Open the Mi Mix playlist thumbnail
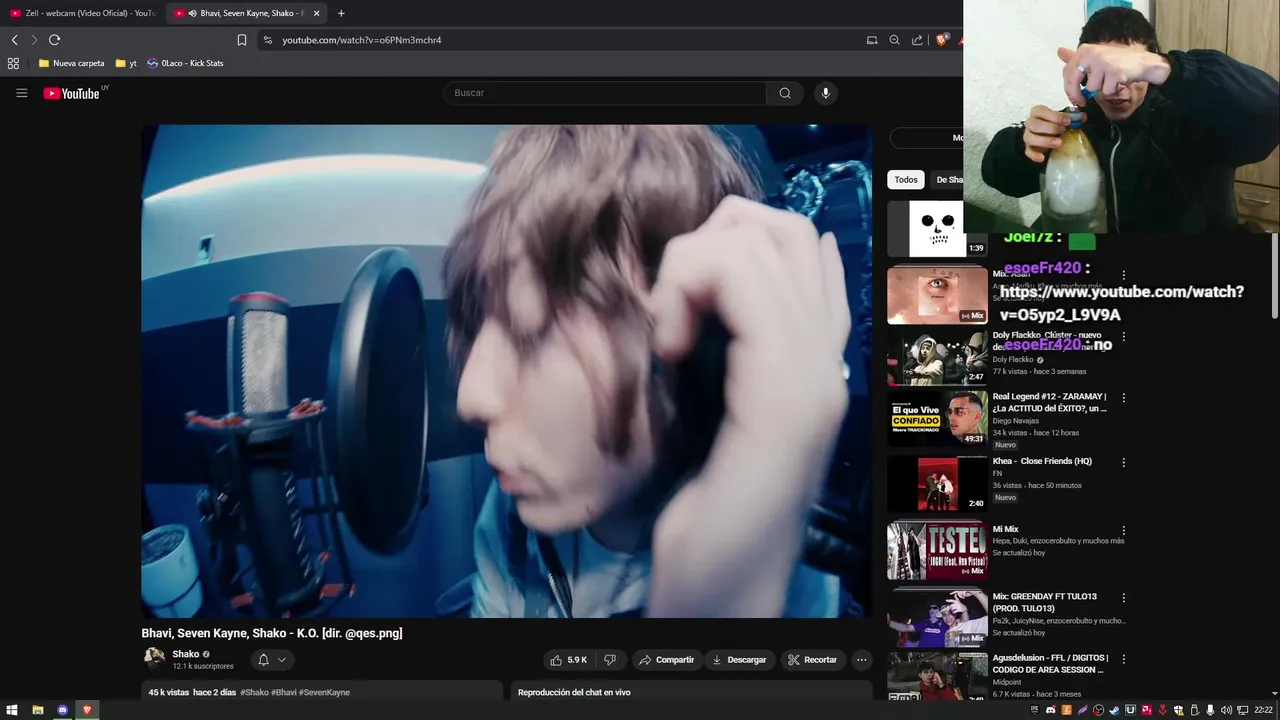This screenshot has height=720, width=1280. pyautogui.click(x=936, y=550)
